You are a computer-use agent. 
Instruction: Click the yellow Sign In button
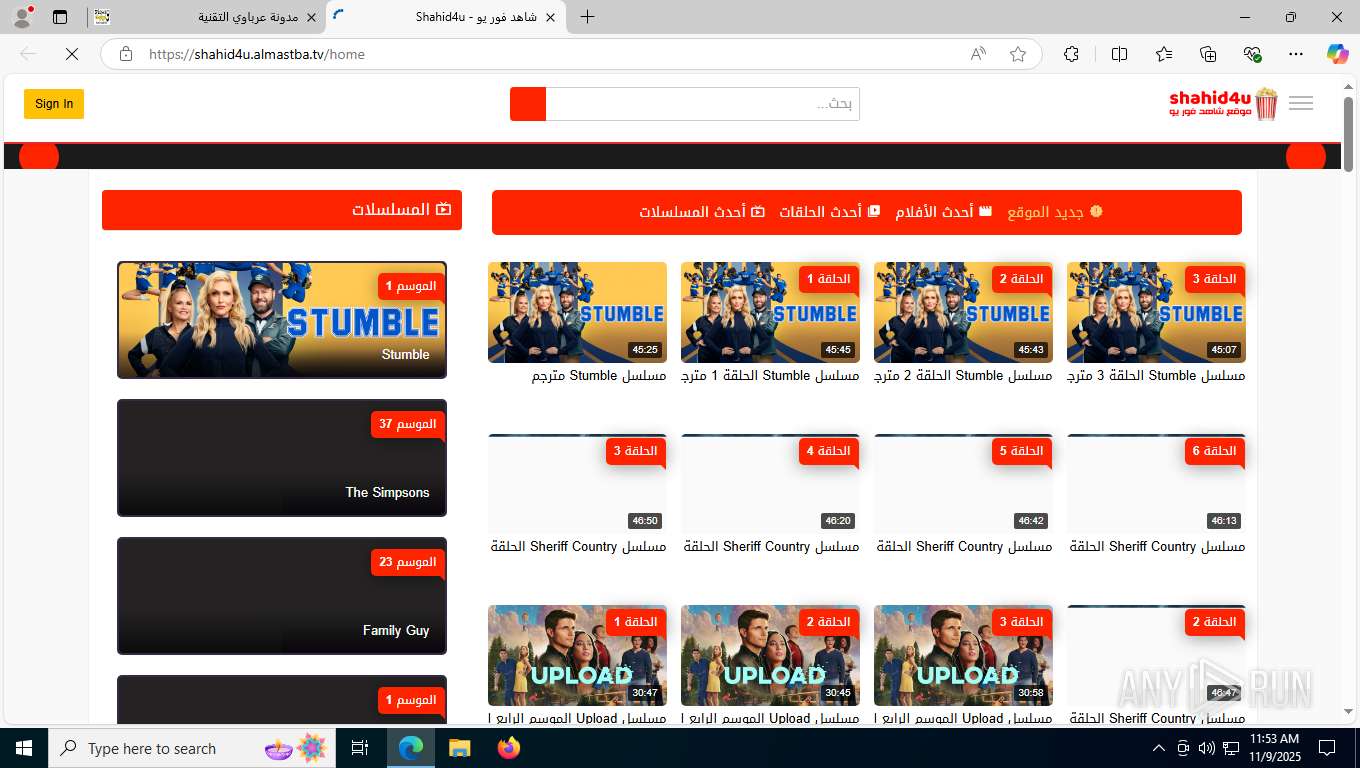pyautogui.click(x=54, y=104)
